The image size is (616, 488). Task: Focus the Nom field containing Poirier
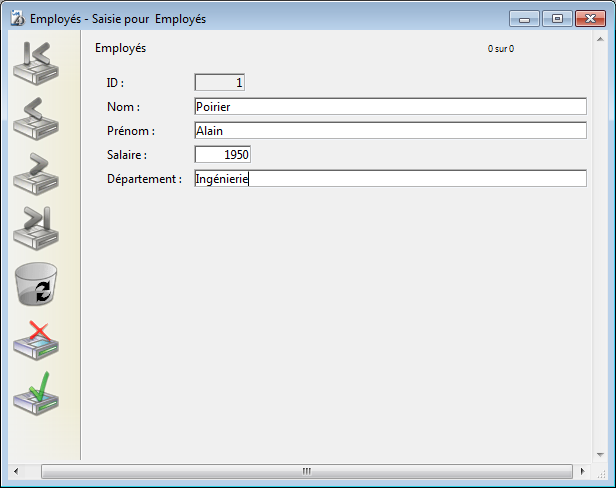point(390,107)
